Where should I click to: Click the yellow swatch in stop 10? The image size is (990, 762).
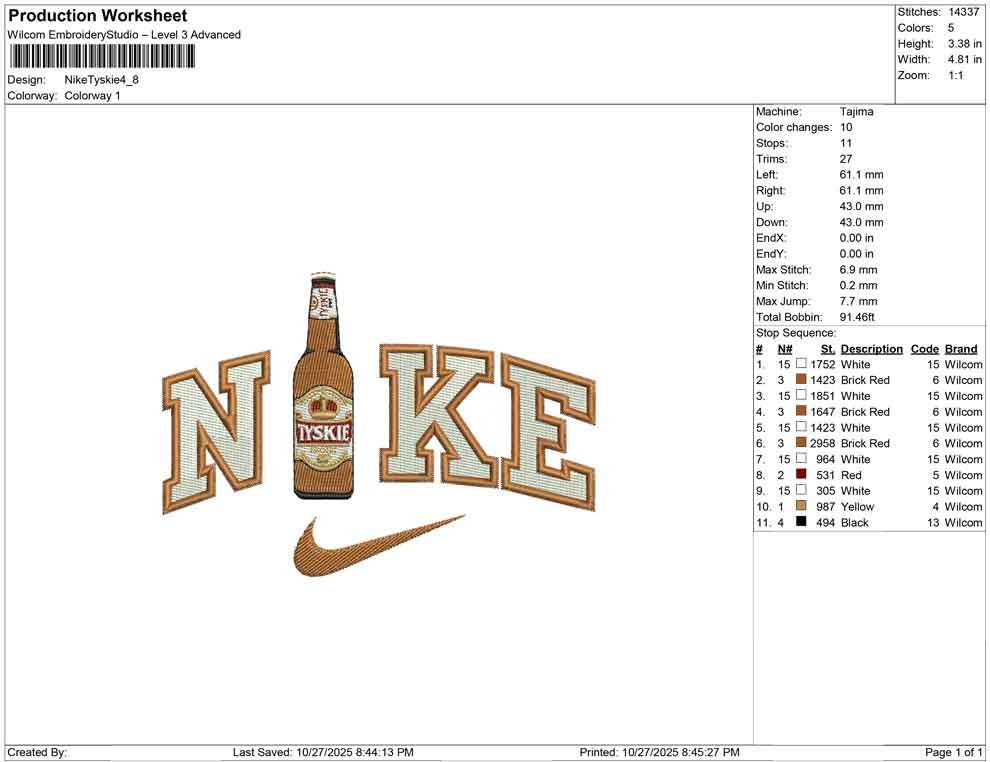tap(801, 506)
